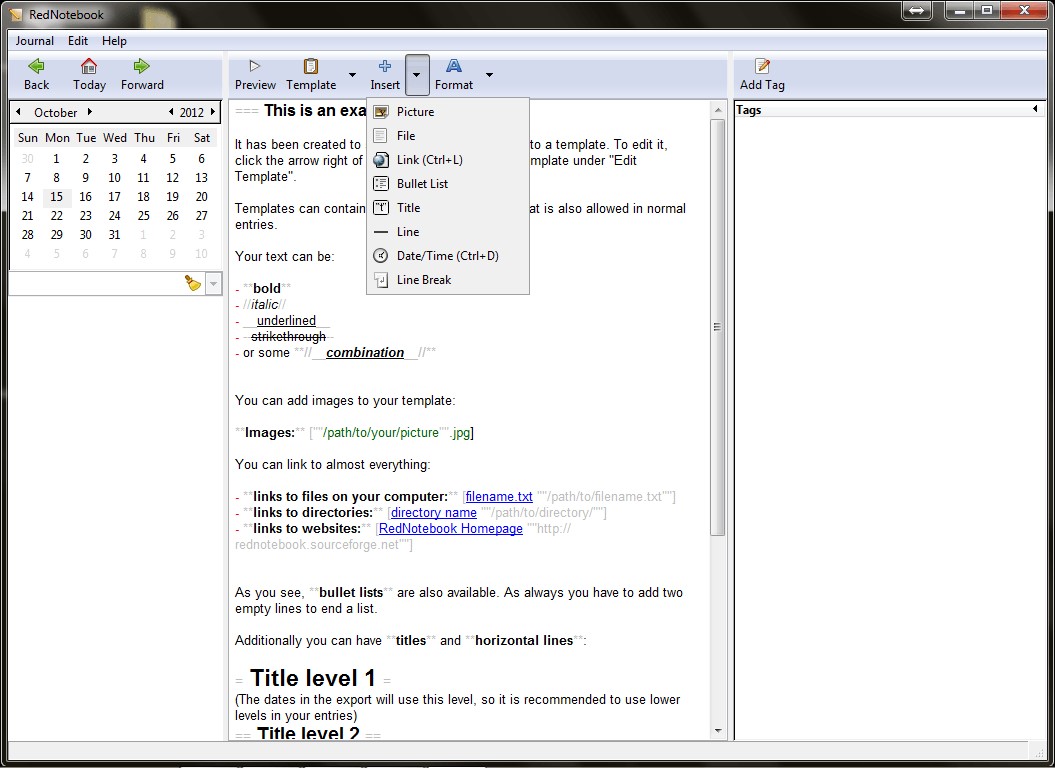Choose Bullet List in Insert menu
Screen dimensions: 1055x768
pos(422,184)
